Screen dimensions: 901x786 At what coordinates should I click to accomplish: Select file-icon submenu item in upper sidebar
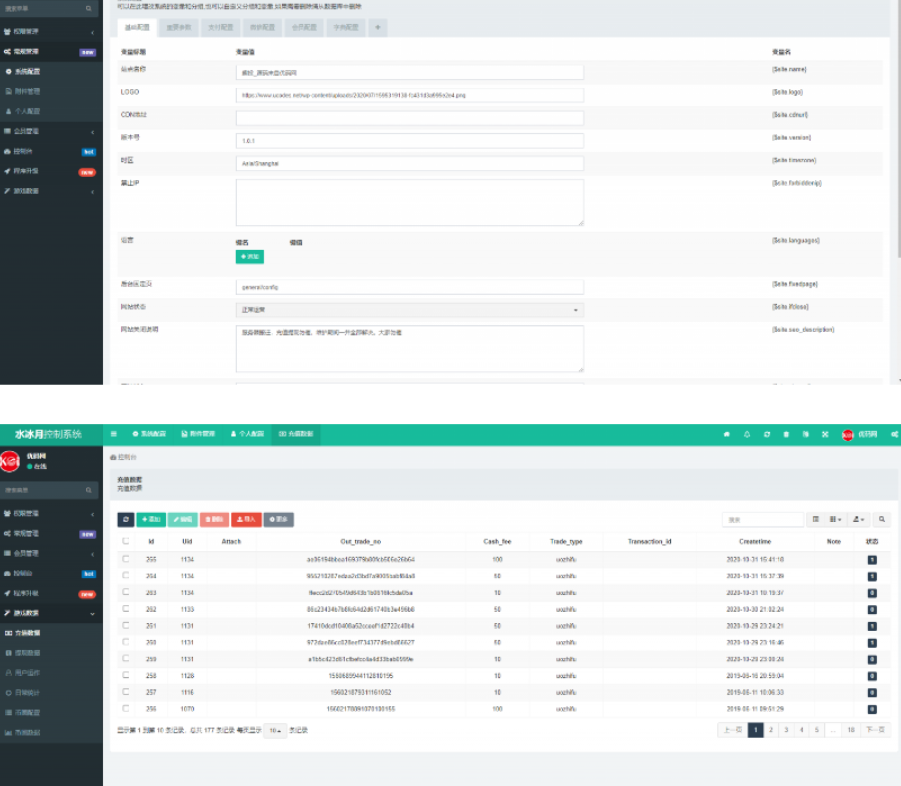(x=51, y=91)
